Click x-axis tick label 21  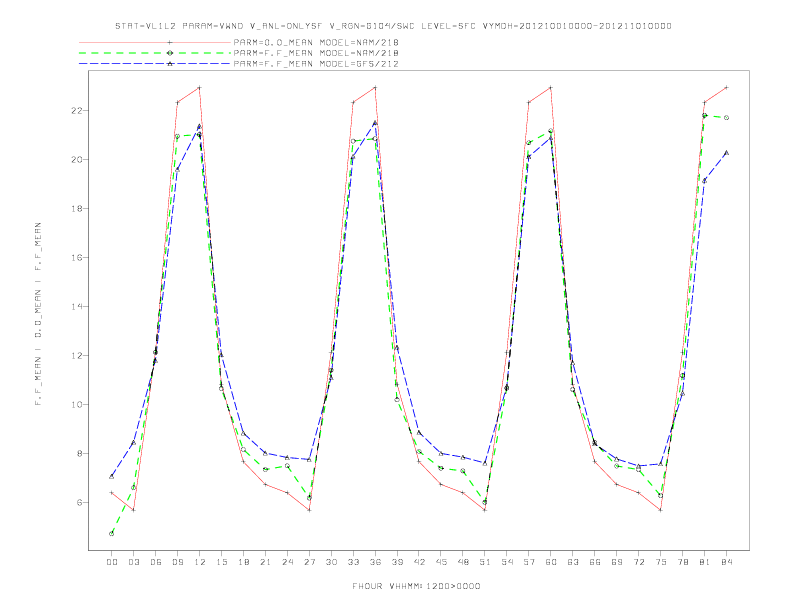click(265, 562)
